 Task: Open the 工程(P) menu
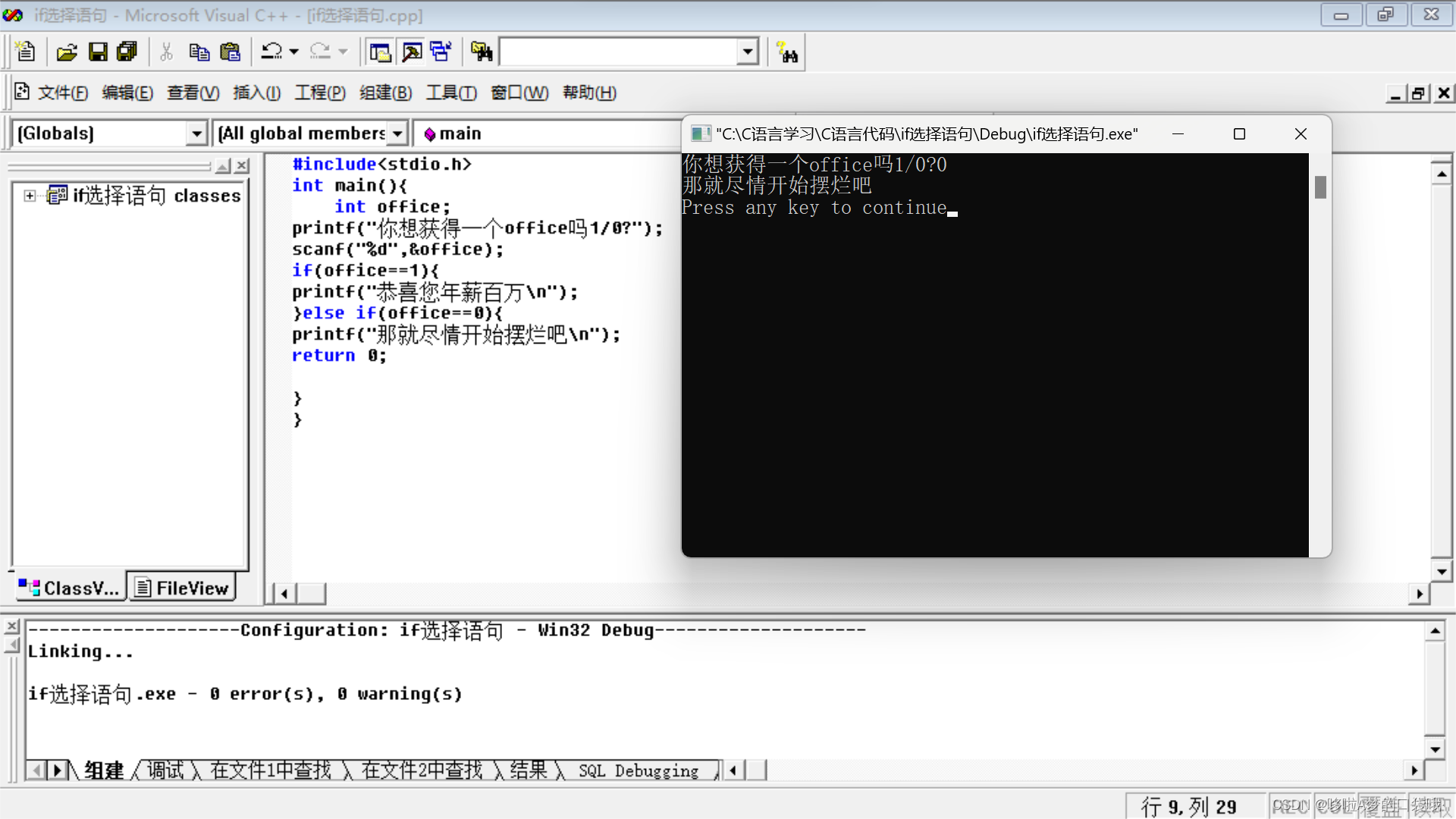pyautogui.click(x=320, y=93)
